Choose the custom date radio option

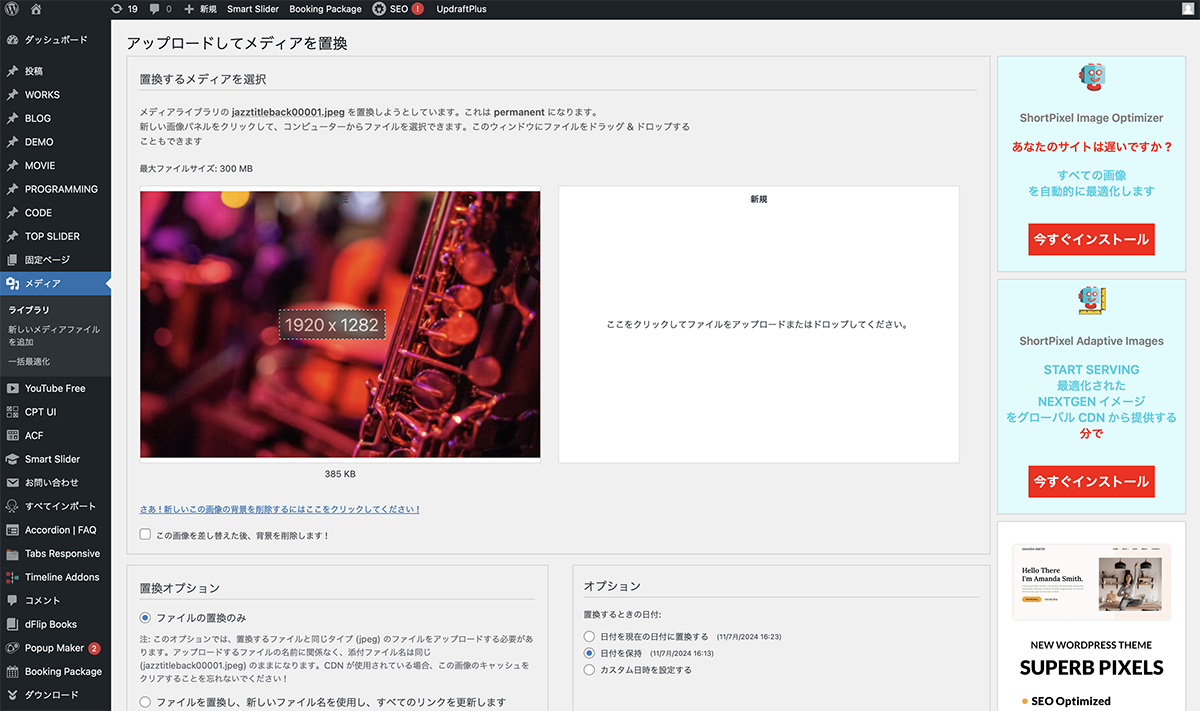click(589, 670)
